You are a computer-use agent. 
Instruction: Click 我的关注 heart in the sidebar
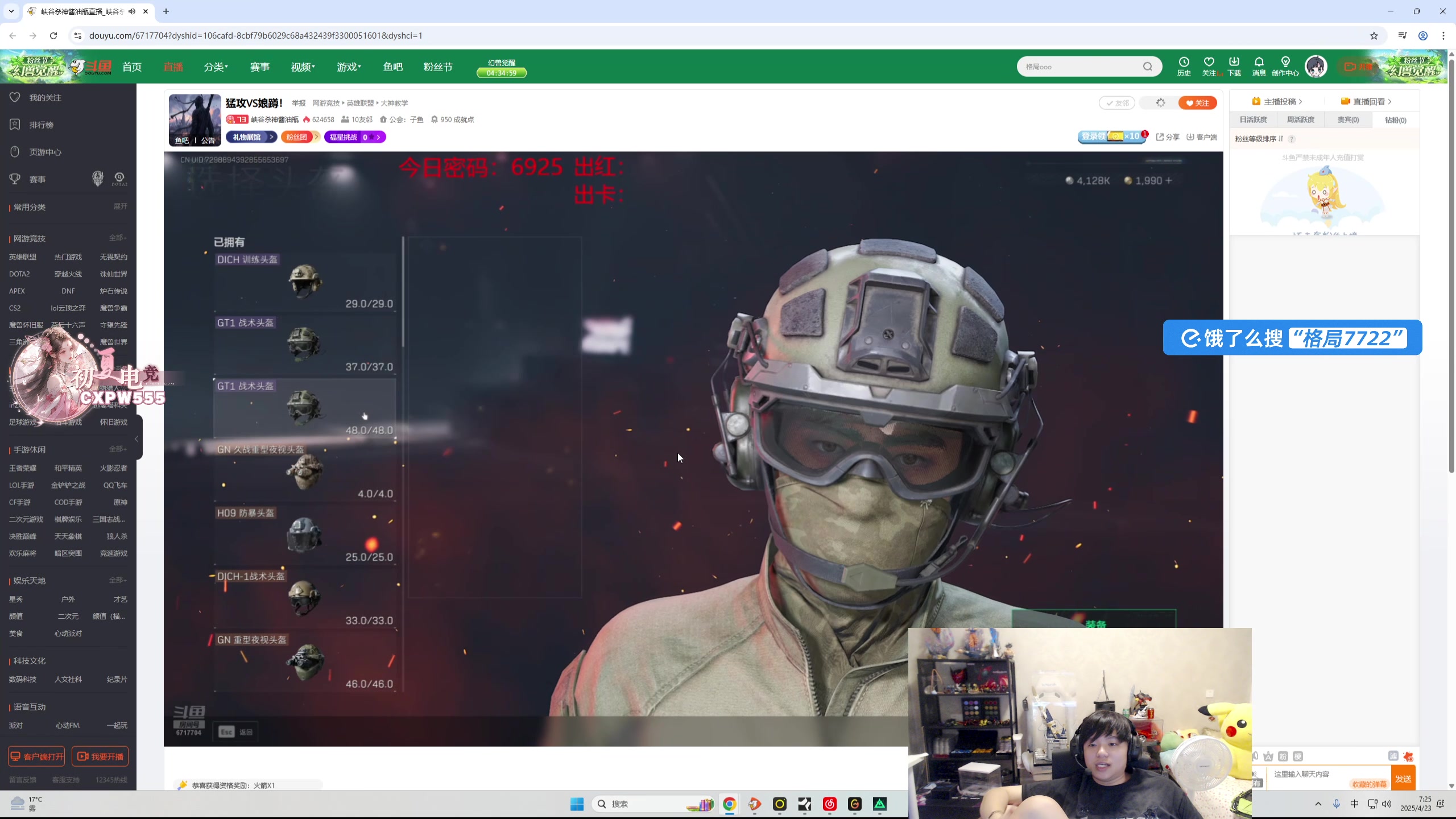click(x=15, y=97)
